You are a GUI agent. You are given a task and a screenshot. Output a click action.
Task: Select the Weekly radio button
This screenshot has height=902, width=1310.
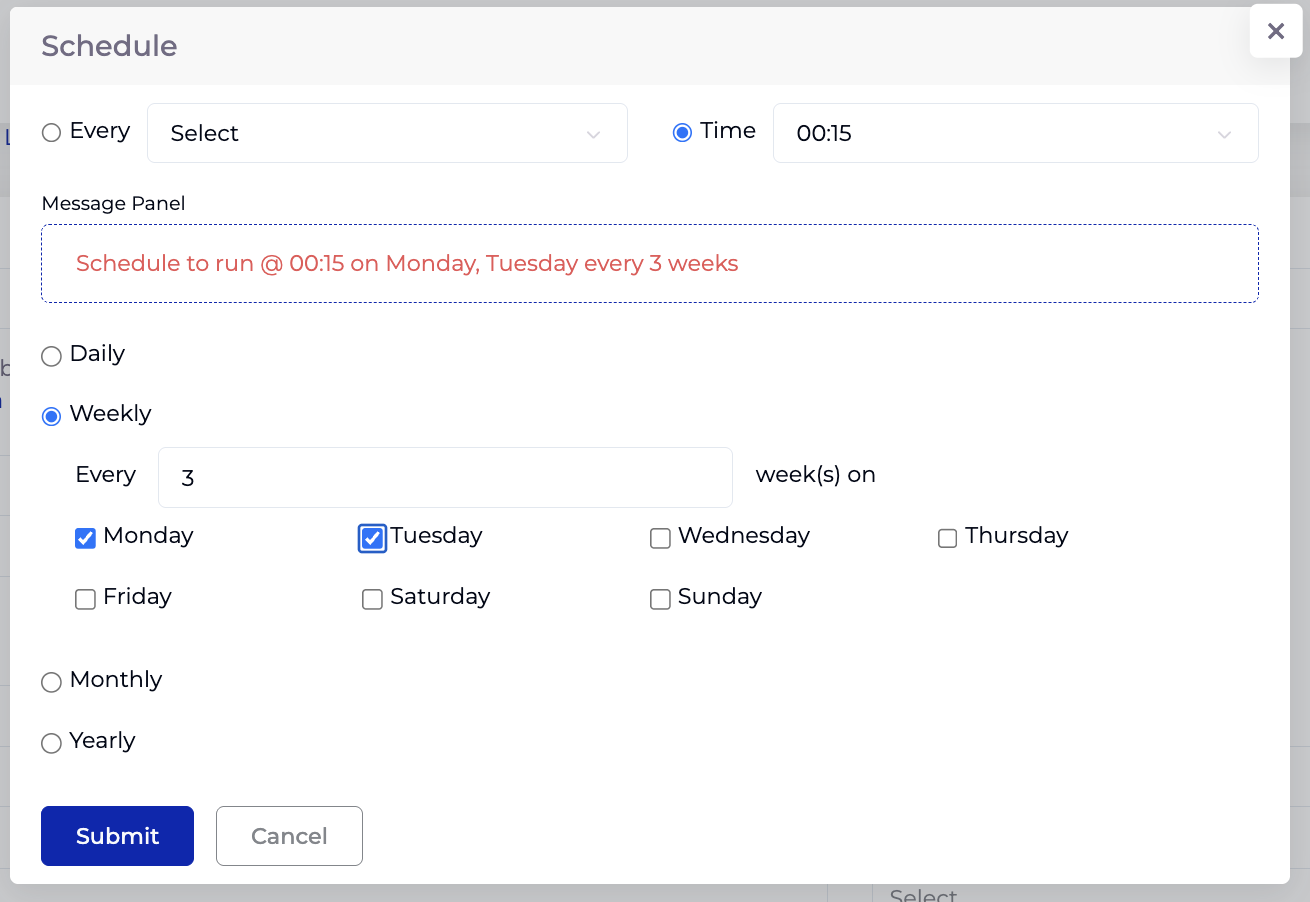51,416
